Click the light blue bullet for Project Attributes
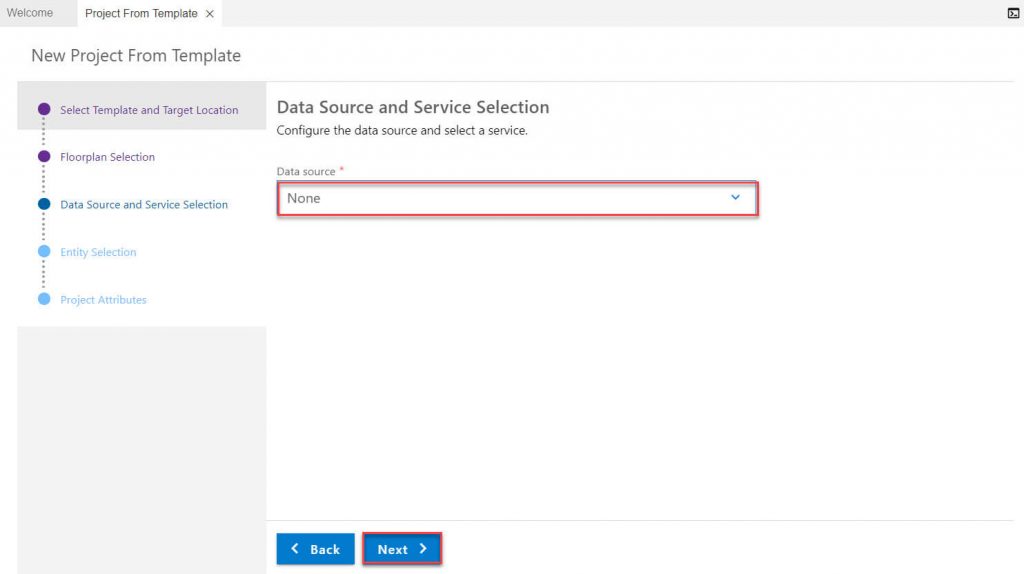 44,299
